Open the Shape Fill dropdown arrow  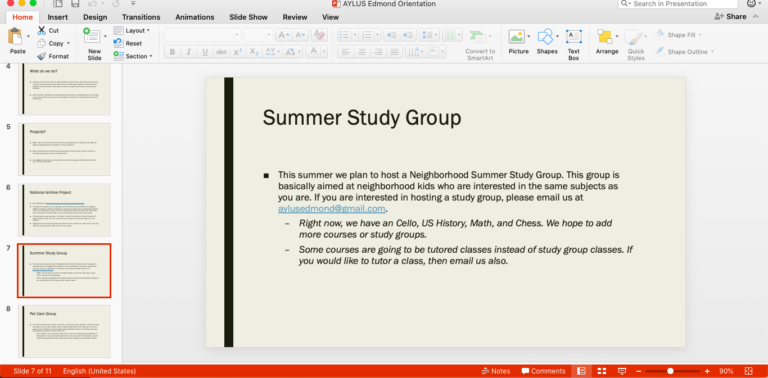(700, 35)
